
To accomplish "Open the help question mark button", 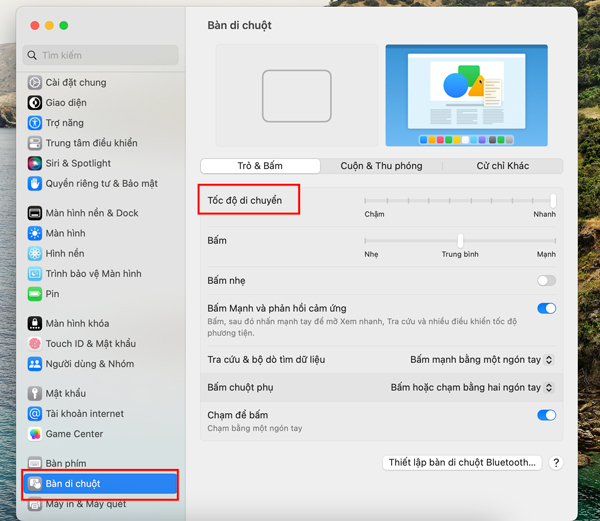I will point(556,463).
